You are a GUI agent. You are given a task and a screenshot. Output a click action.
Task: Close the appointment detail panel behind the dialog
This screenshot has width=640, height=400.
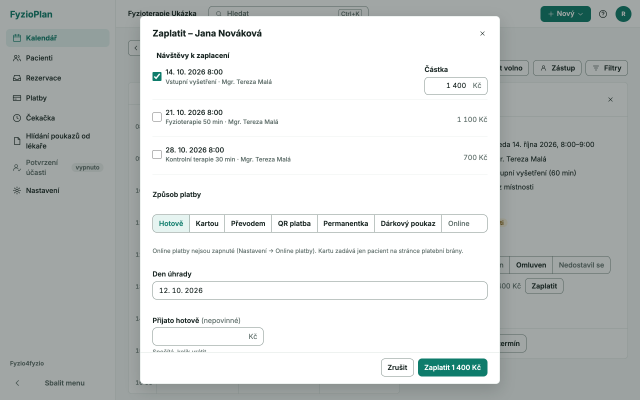610,100
